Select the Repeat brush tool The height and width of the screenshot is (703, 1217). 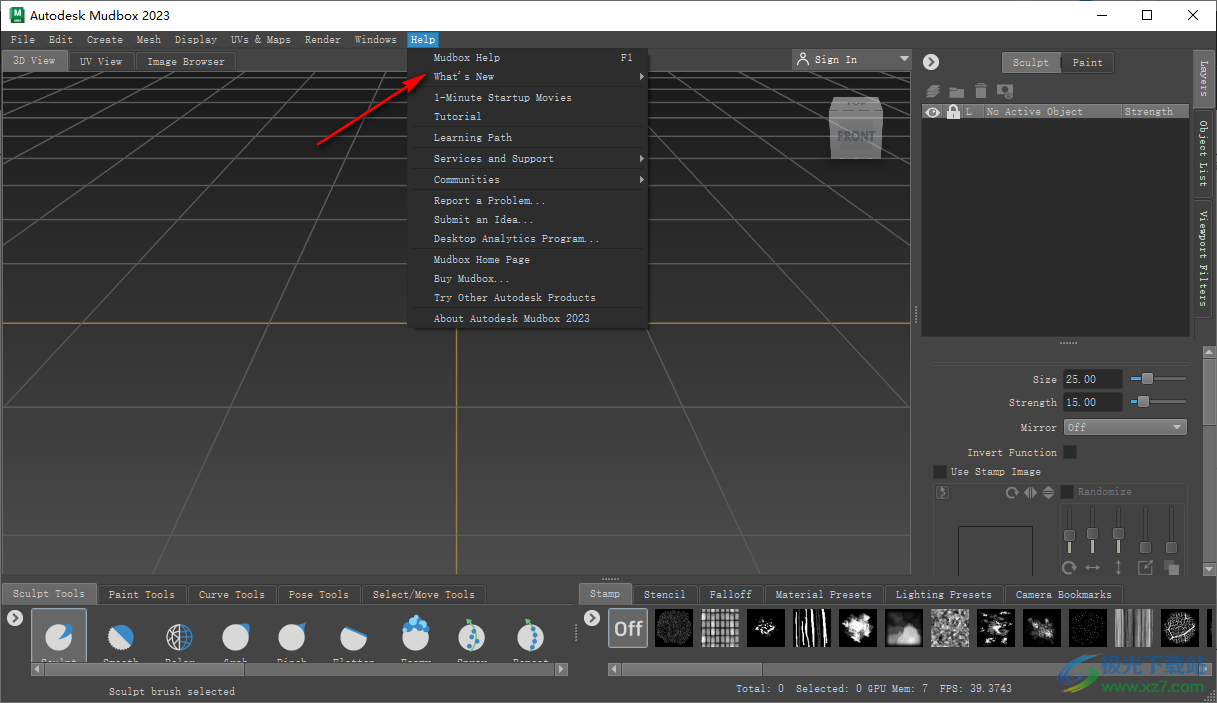point(531,636)
